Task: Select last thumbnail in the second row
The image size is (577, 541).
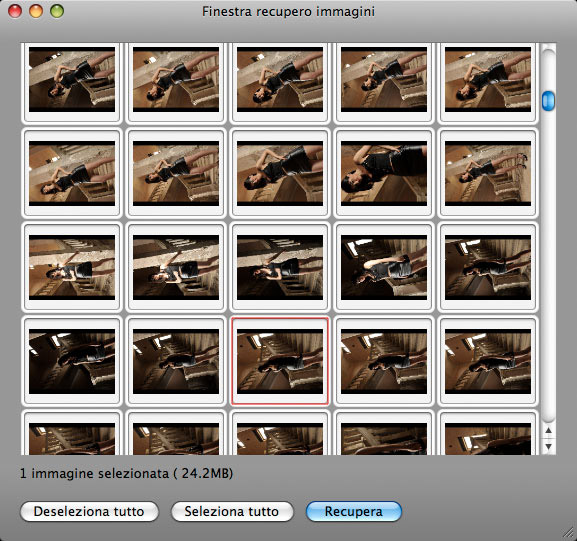Action: pyautogui.click(x=488, y=173)
